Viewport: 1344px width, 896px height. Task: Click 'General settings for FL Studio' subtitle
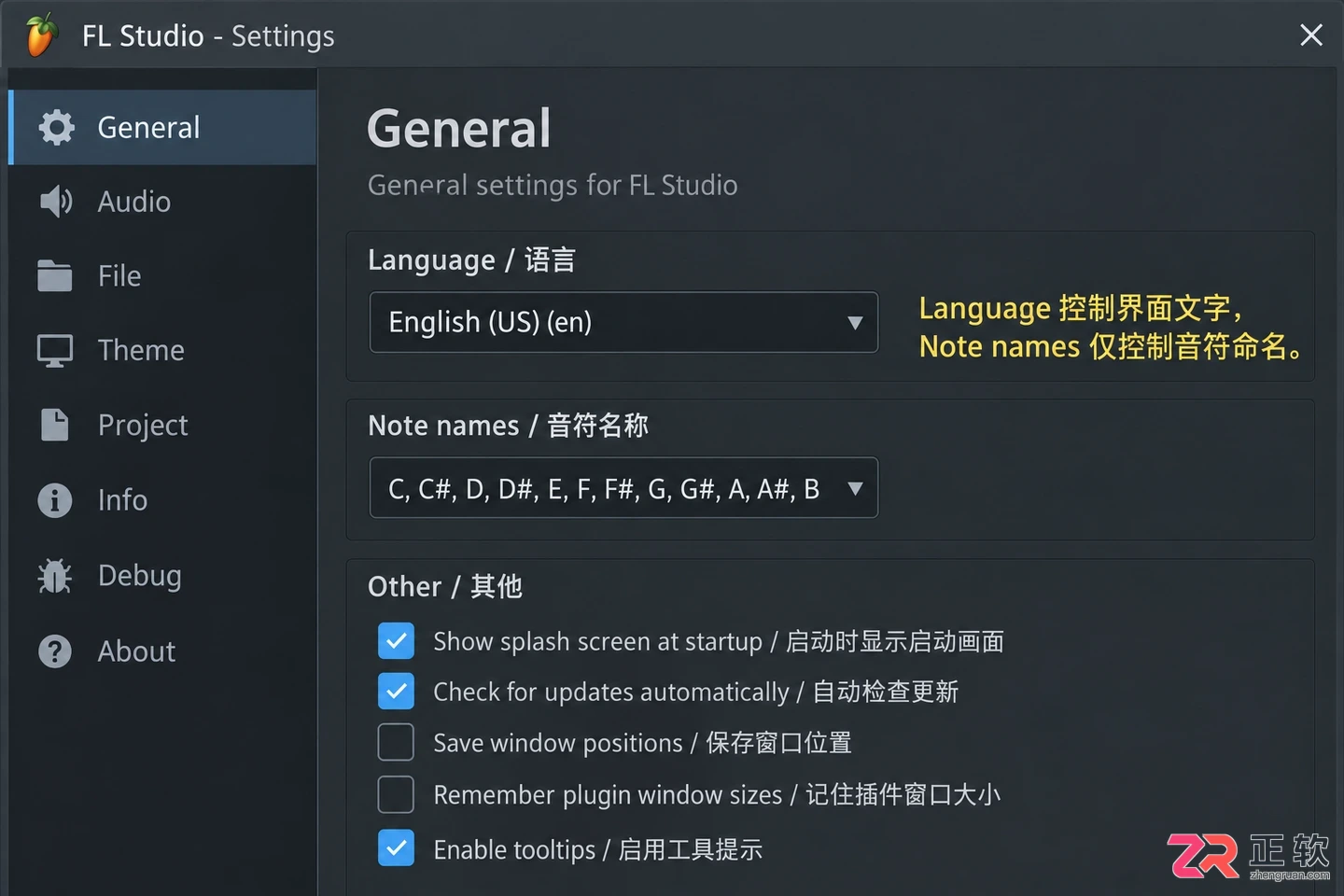click(553, 185)
